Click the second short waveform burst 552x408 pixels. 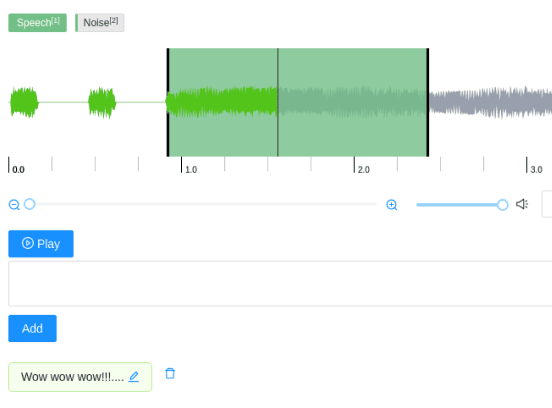click(102, 102)
